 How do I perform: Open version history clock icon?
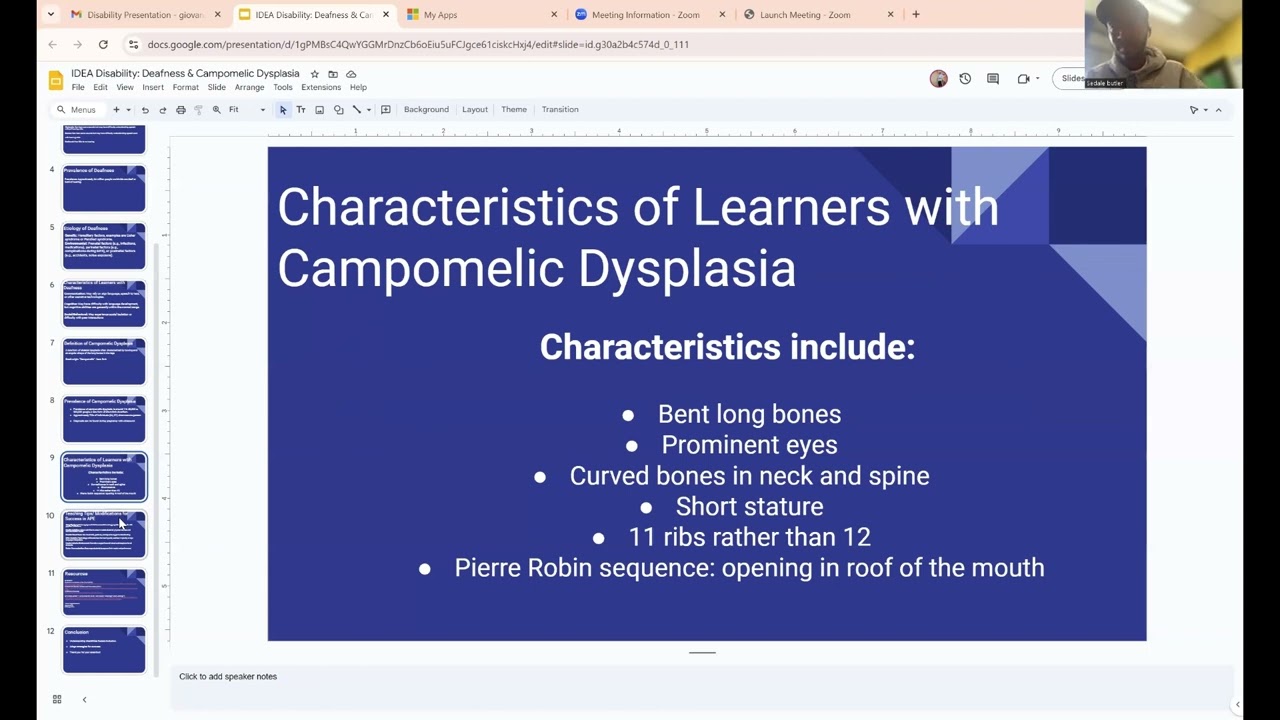click(x=965, y=79)
